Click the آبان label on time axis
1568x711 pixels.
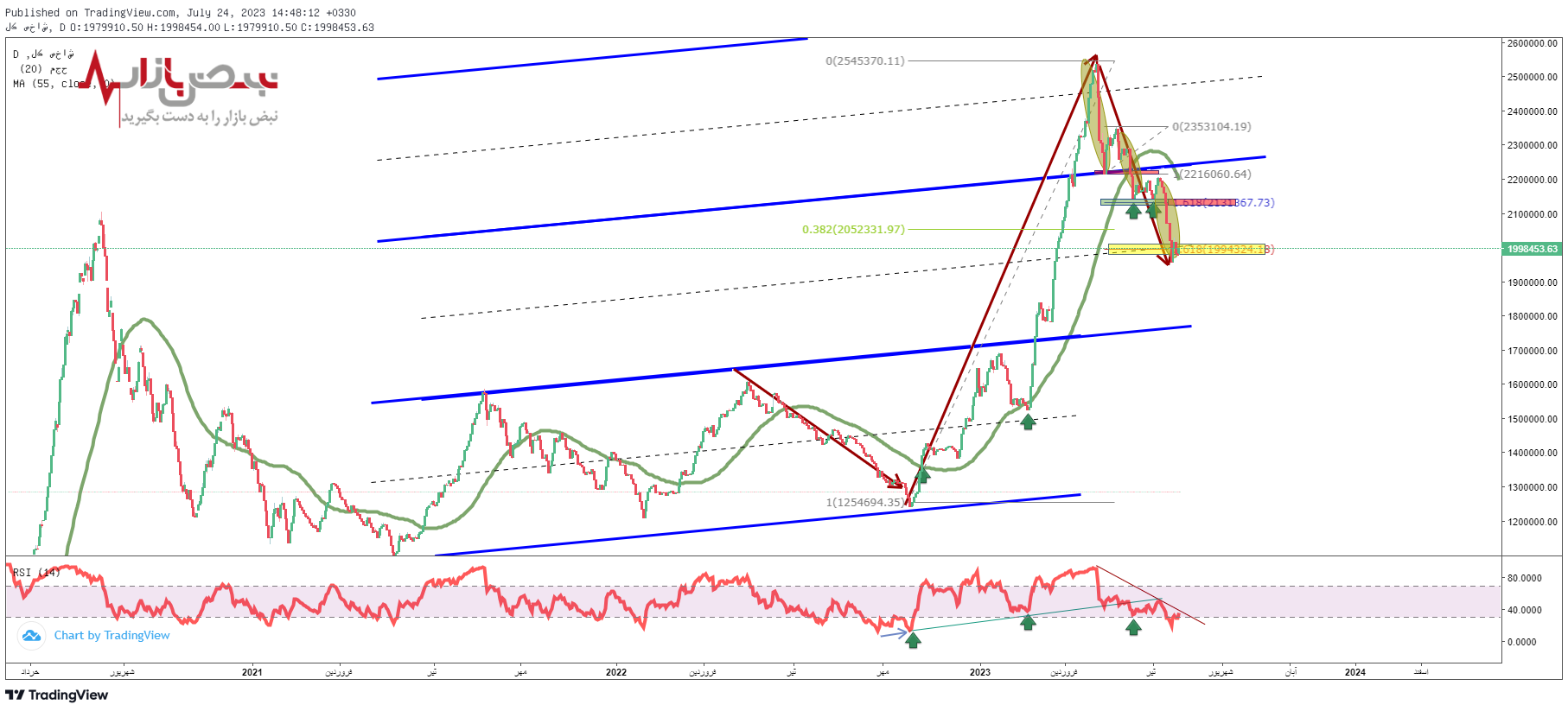[1291, 672]
